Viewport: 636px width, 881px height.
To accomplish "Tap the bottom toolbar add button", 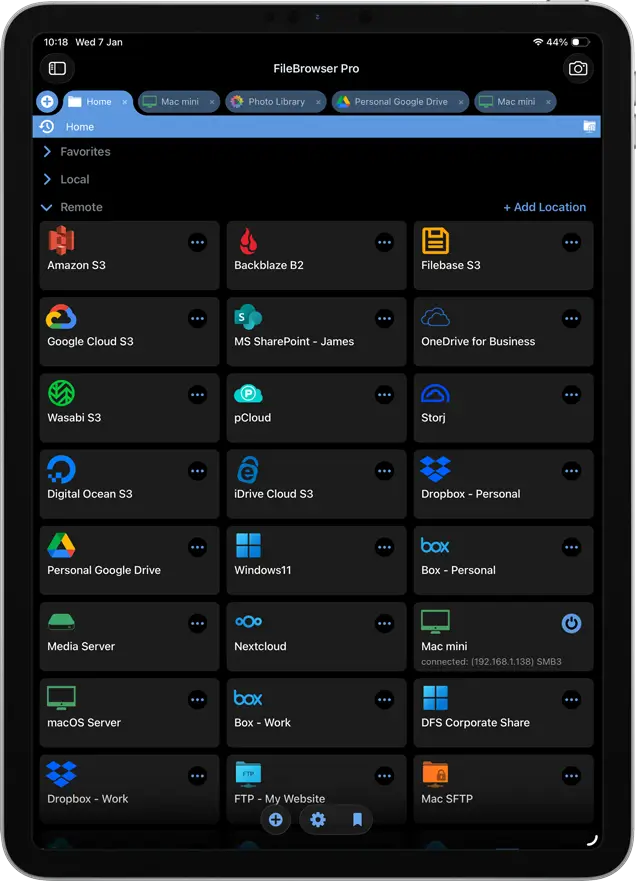I will 275,820.
